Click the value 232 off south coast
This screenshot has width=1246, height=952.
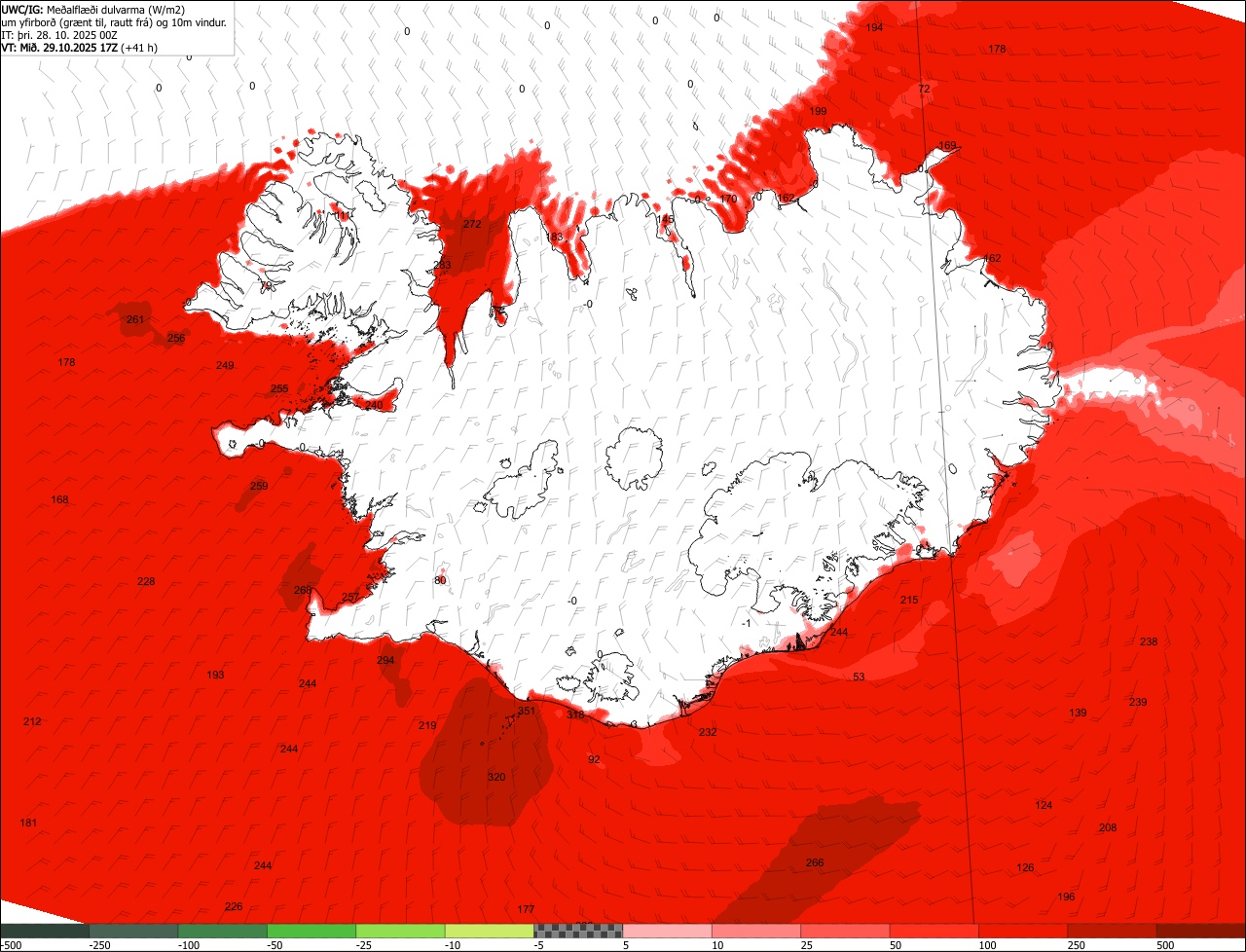click(x=708, y=732)
